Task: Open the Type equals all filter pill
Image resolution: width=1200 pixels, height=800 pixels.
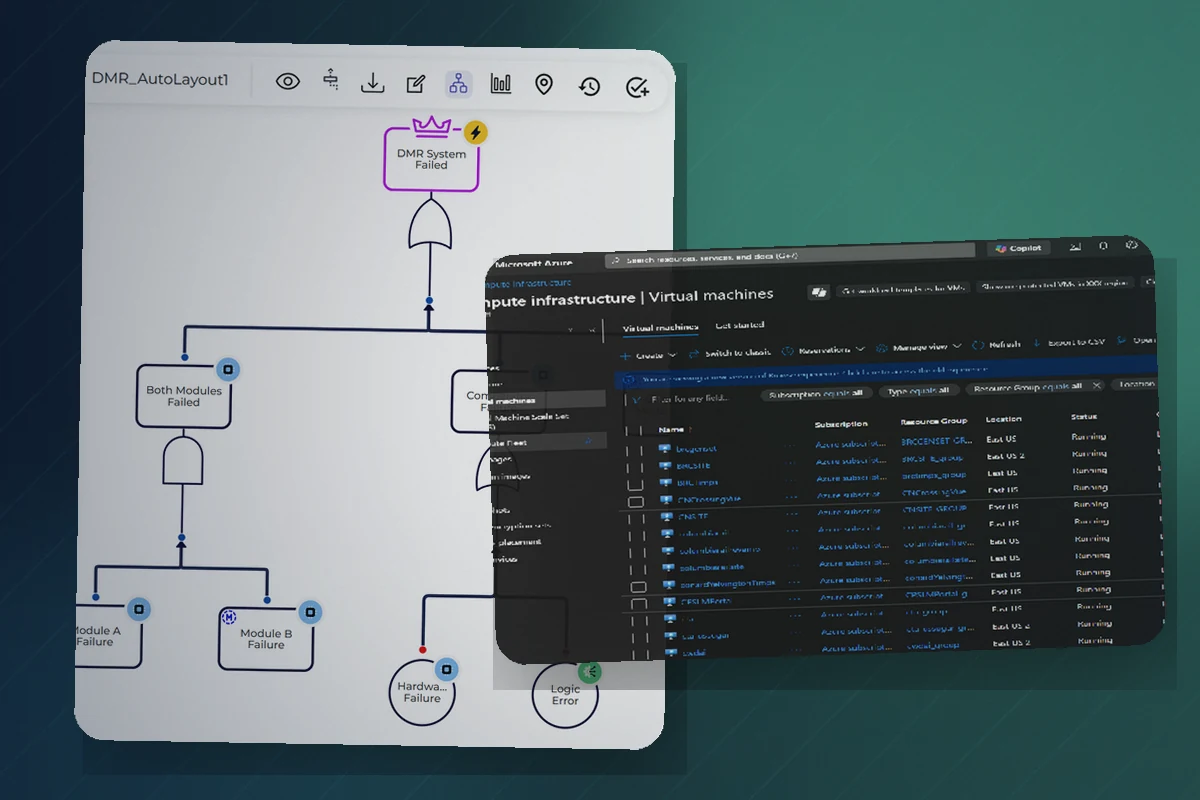Action: tap(918, 390)
